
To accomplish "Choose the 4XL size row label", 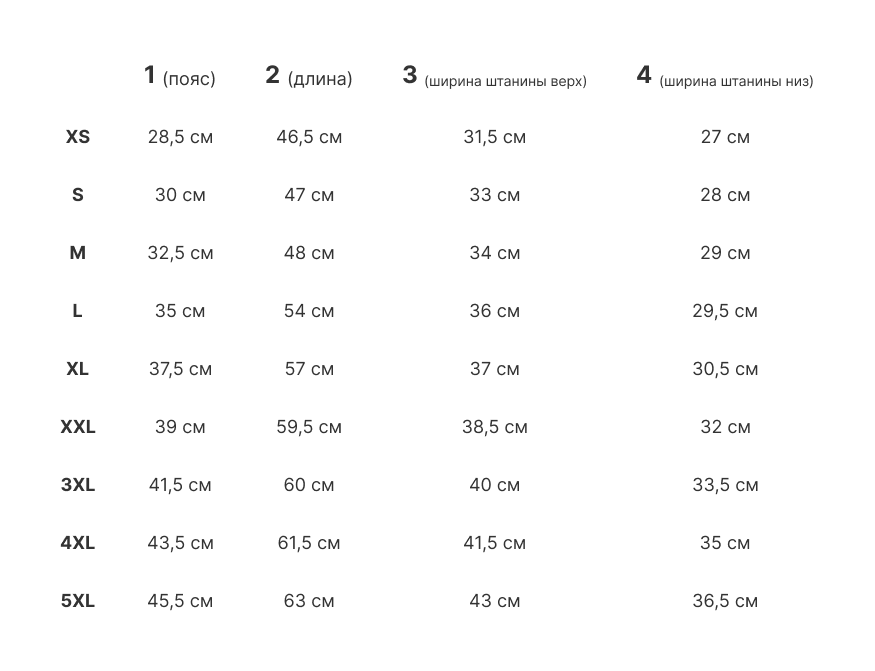I will tap(78, 543).
